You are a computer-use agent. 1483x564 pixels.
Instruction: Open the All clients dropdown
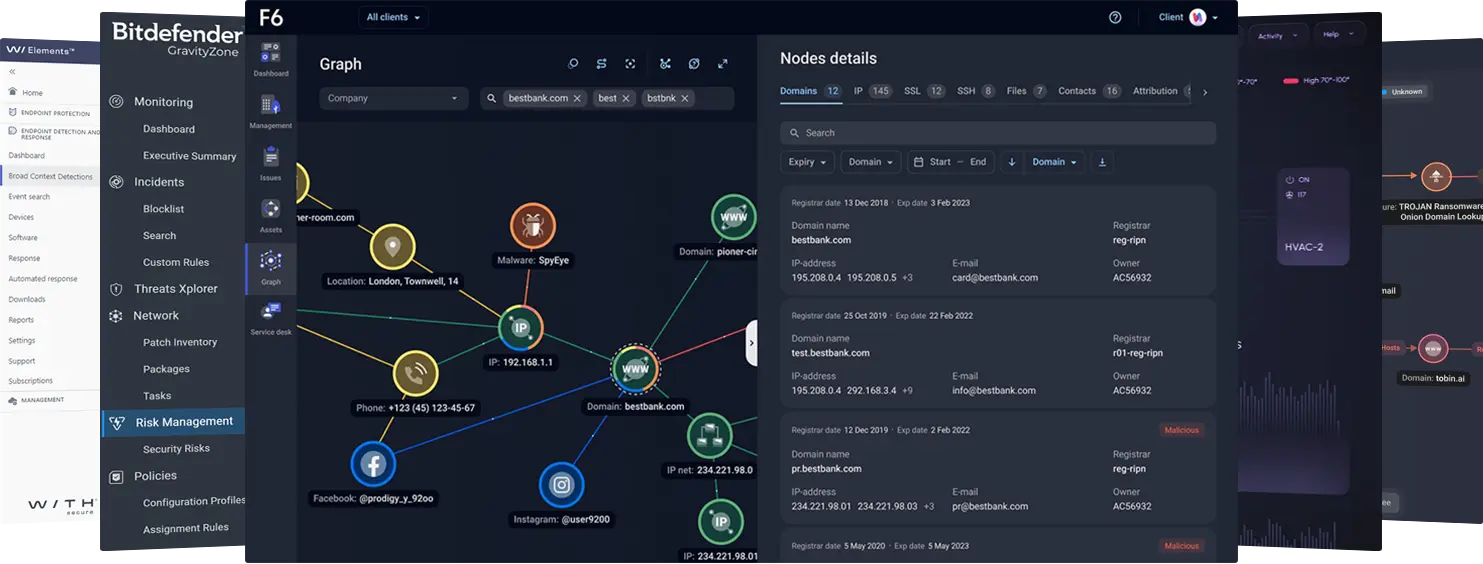pos(393,18)
